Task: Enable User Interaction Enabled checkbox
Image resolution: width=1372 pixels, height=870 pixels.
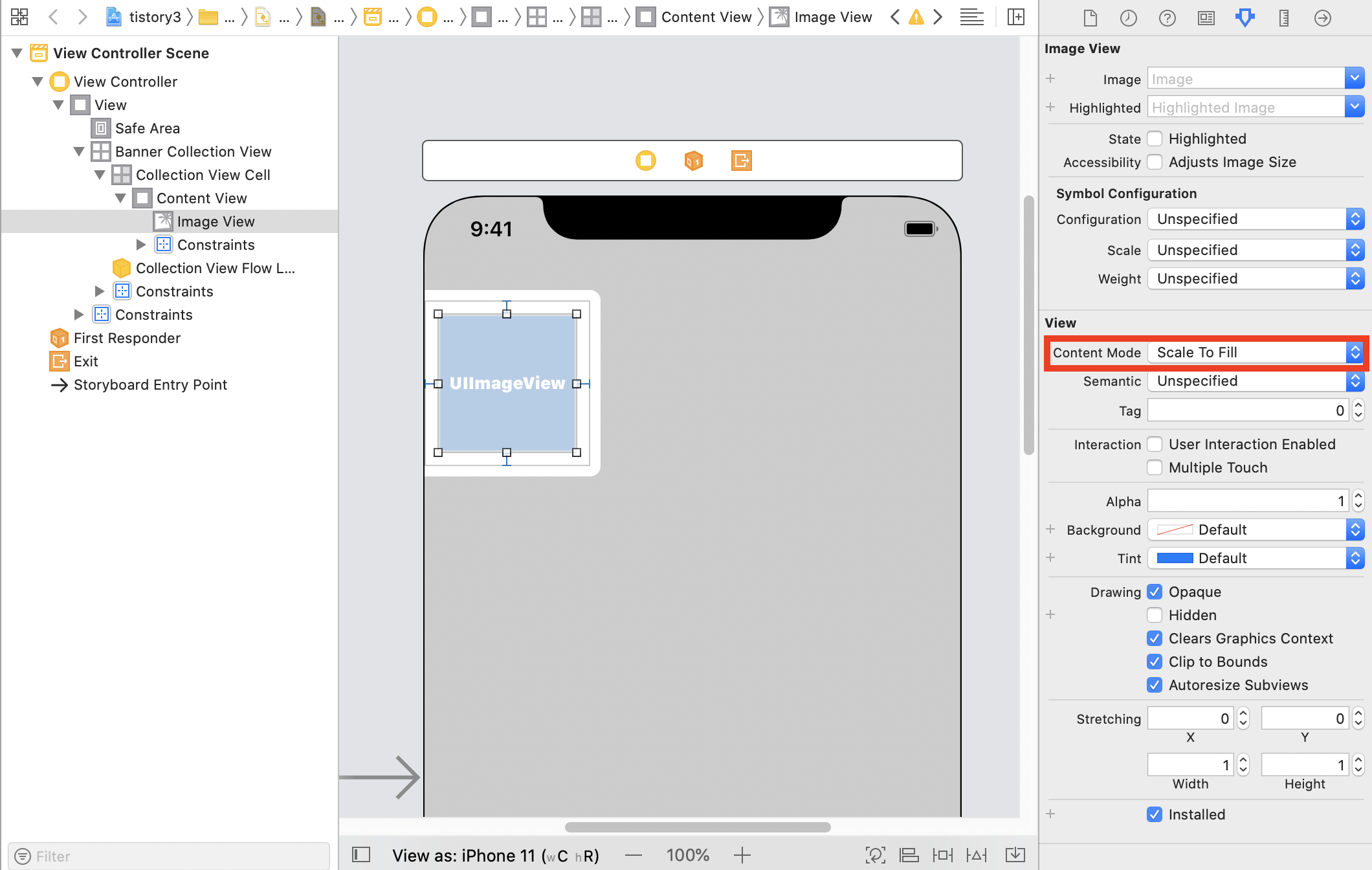Action: click(1155, 444)
